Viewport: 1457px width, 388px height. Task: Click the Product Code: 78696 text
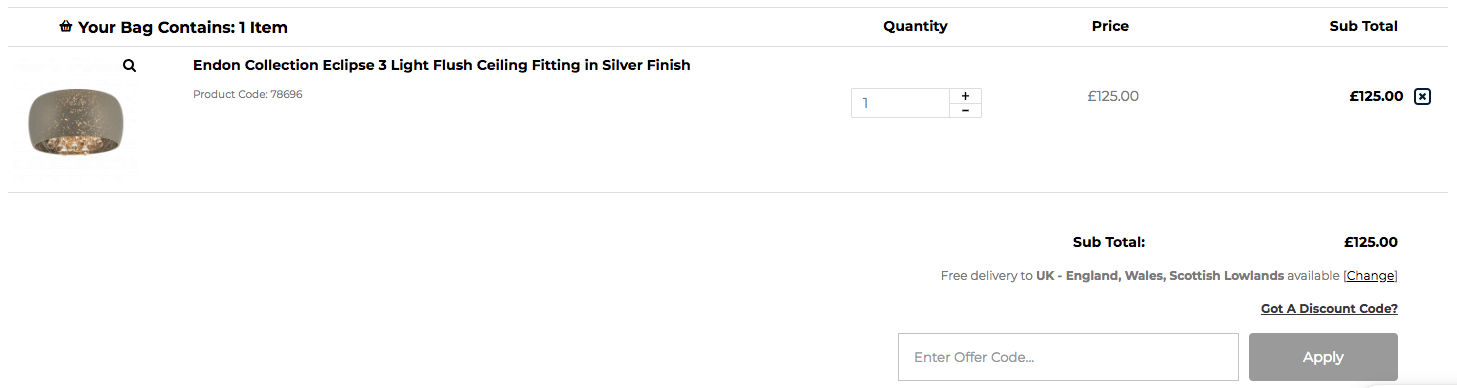click(x=248, y=94)
